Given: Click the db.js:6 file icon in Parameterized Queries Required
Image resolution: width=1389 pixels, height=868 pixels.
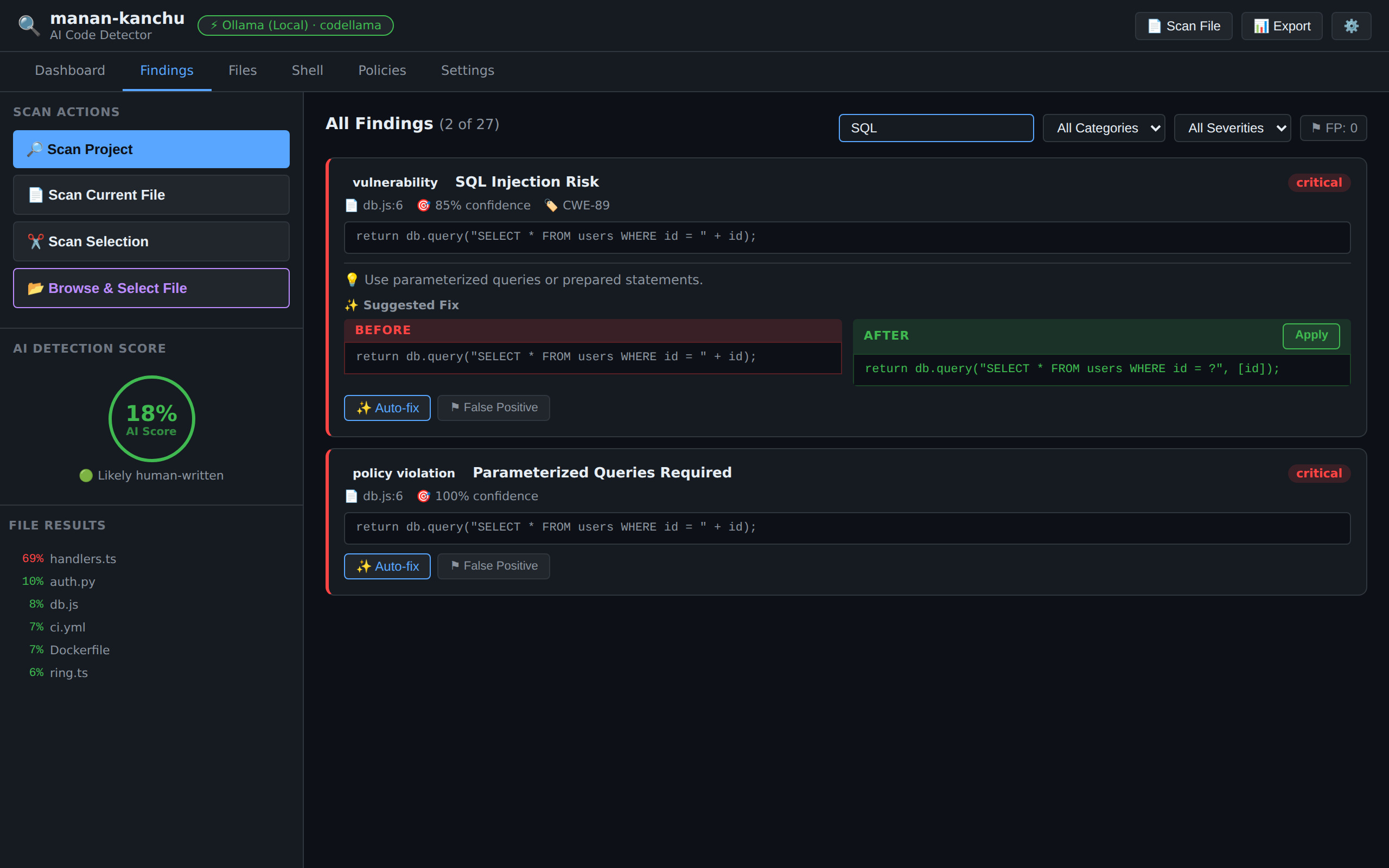Looking at the screenshot, I should tap(351, 496).
